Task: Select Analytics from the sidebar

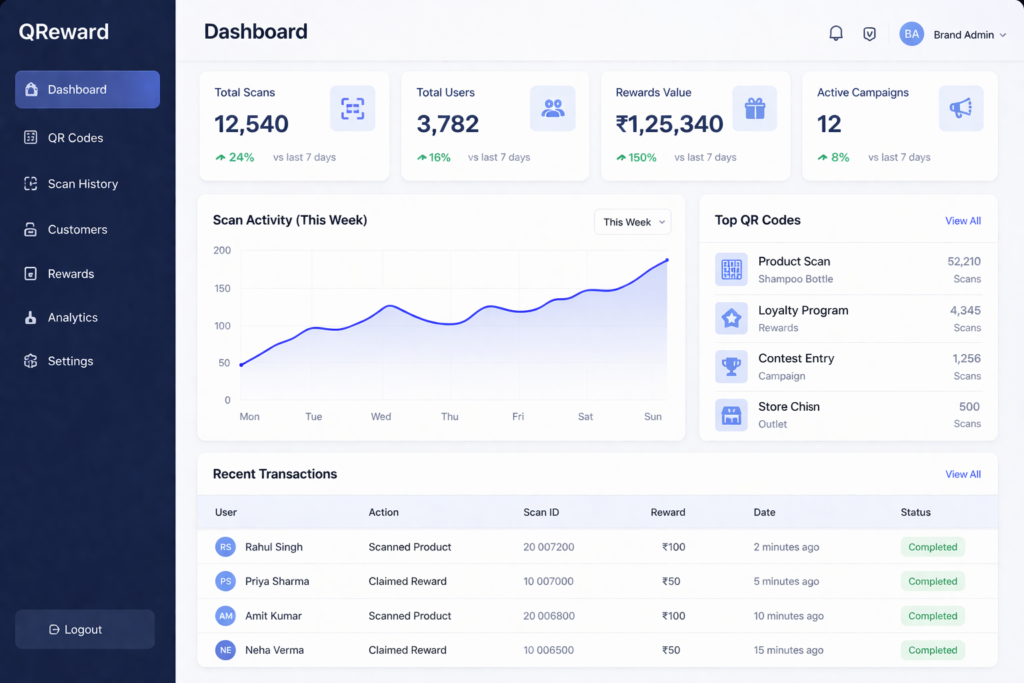Action: (x=72, y=318)
